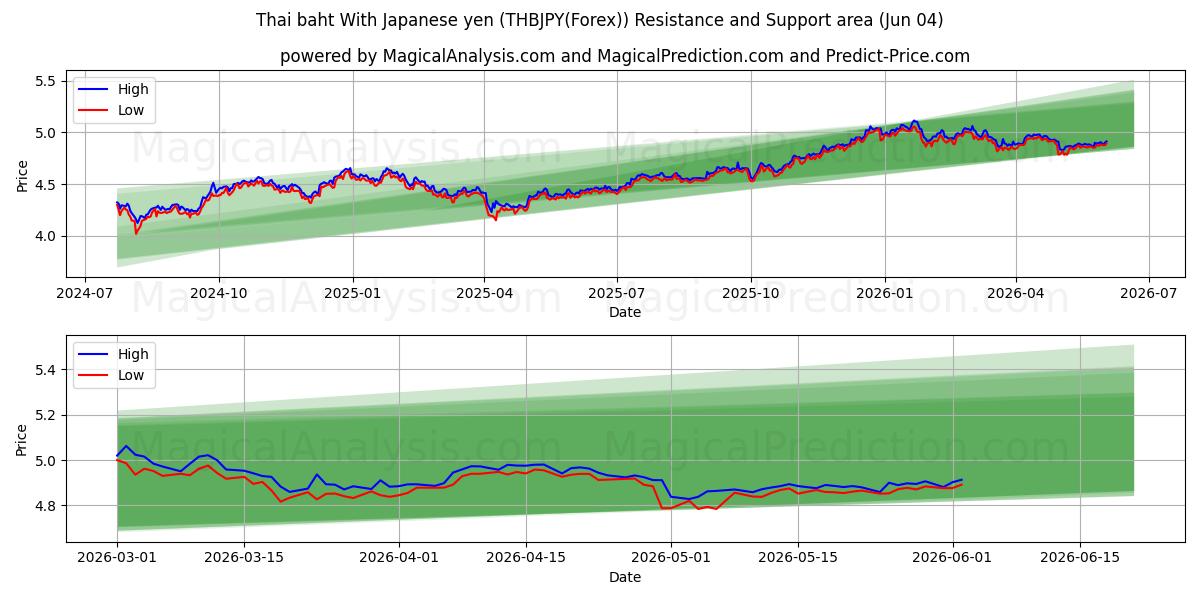Screen dimensions: 1200x600
Task: Click top chart x-axis label '2026-04'
Action: click(1017, 294)
